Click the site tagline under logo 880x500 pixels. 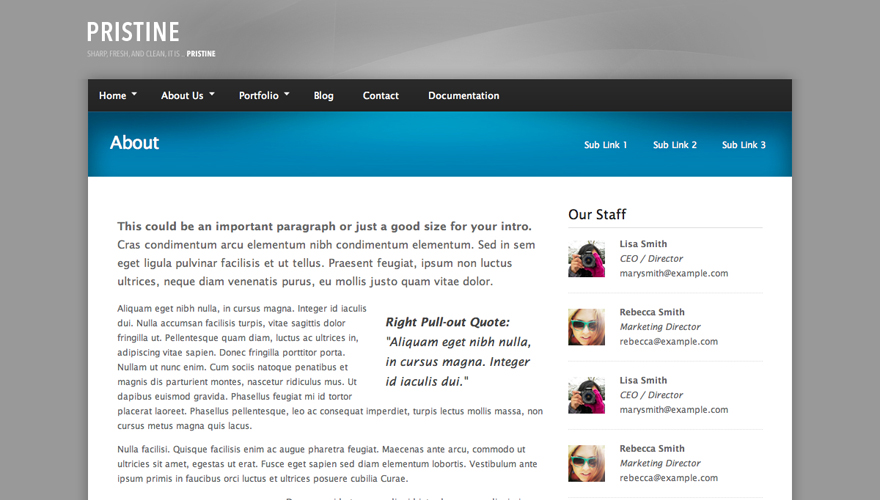click(x=151, y=54)
